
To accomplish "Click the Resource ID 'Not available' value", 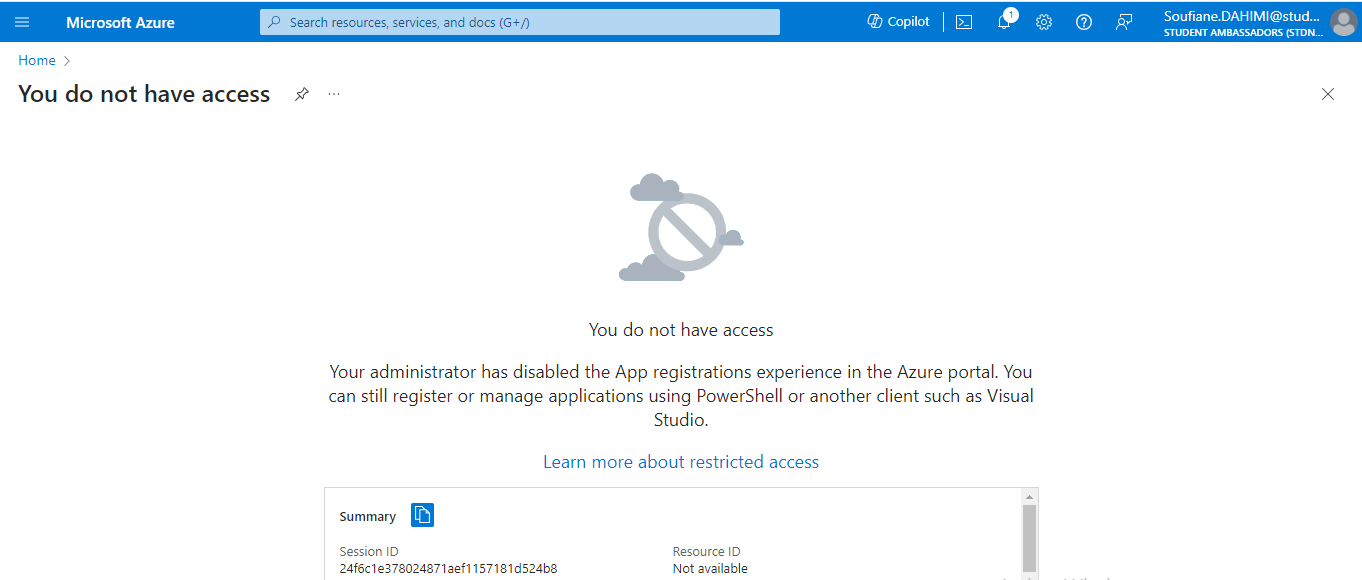I will pos(710,569).
